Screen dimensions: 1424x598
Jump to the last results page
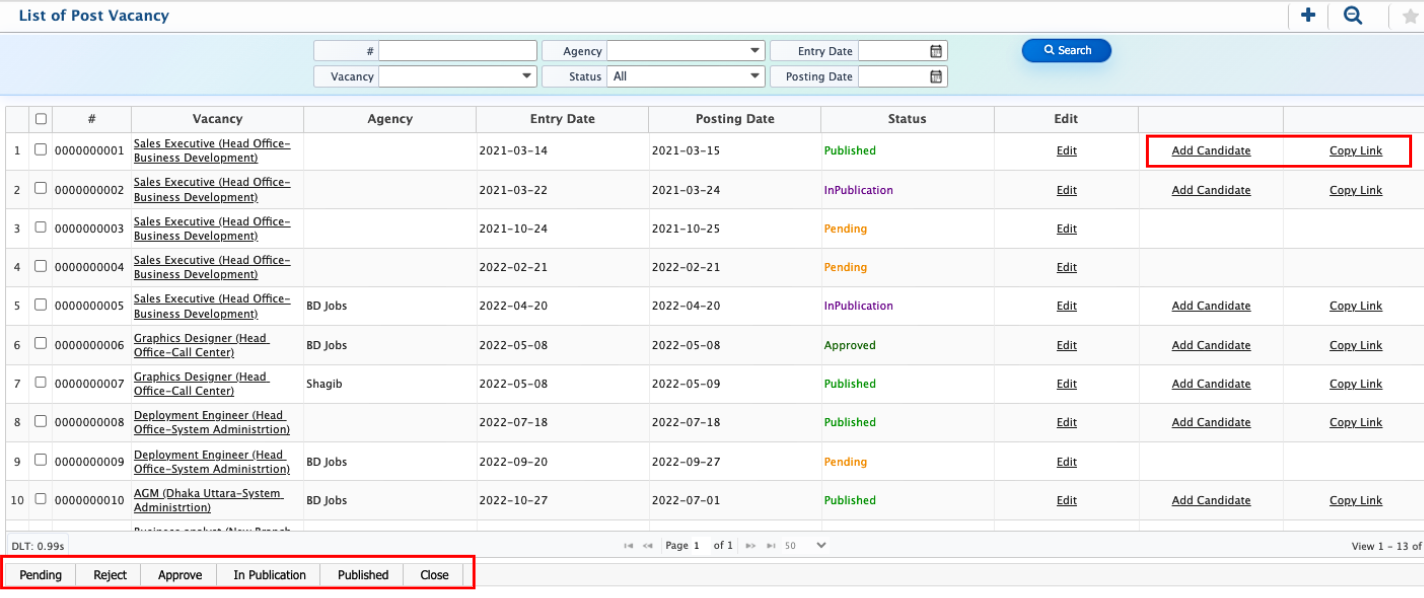(x=770, y=546)
